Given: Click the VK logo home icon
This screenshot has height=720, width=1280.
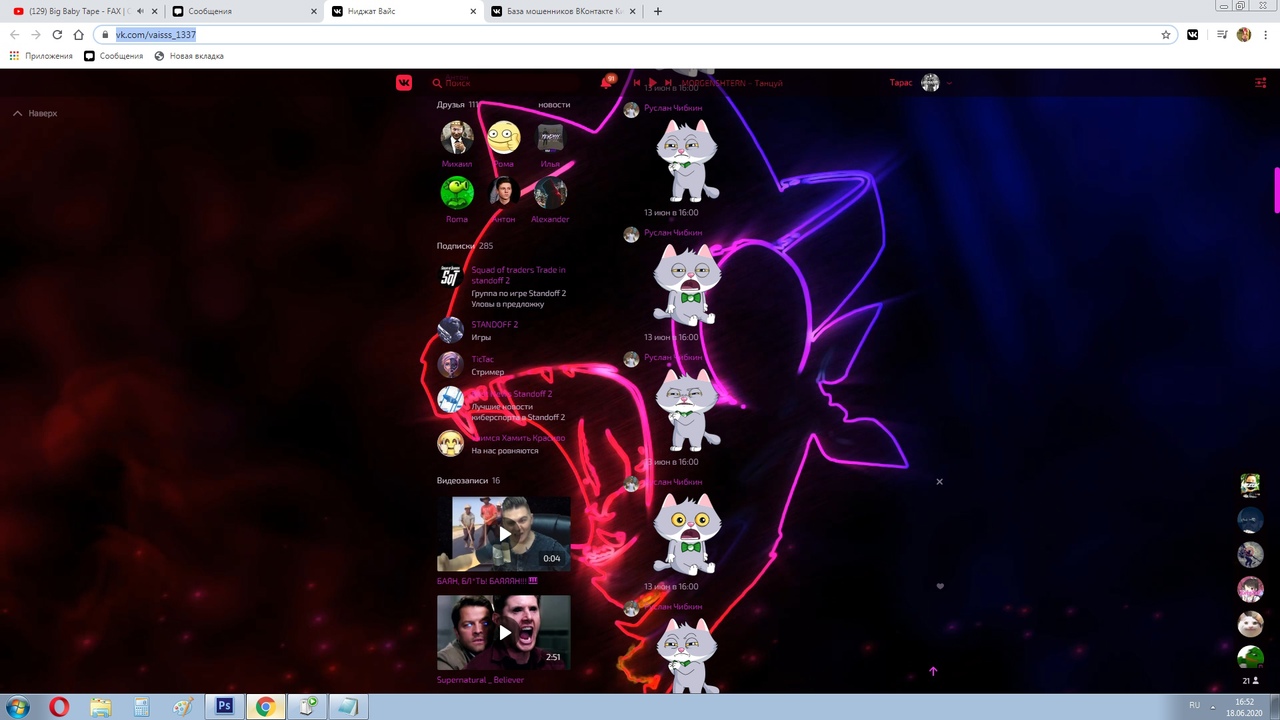Looking at the screenshot, I should [x=404, y=83].
